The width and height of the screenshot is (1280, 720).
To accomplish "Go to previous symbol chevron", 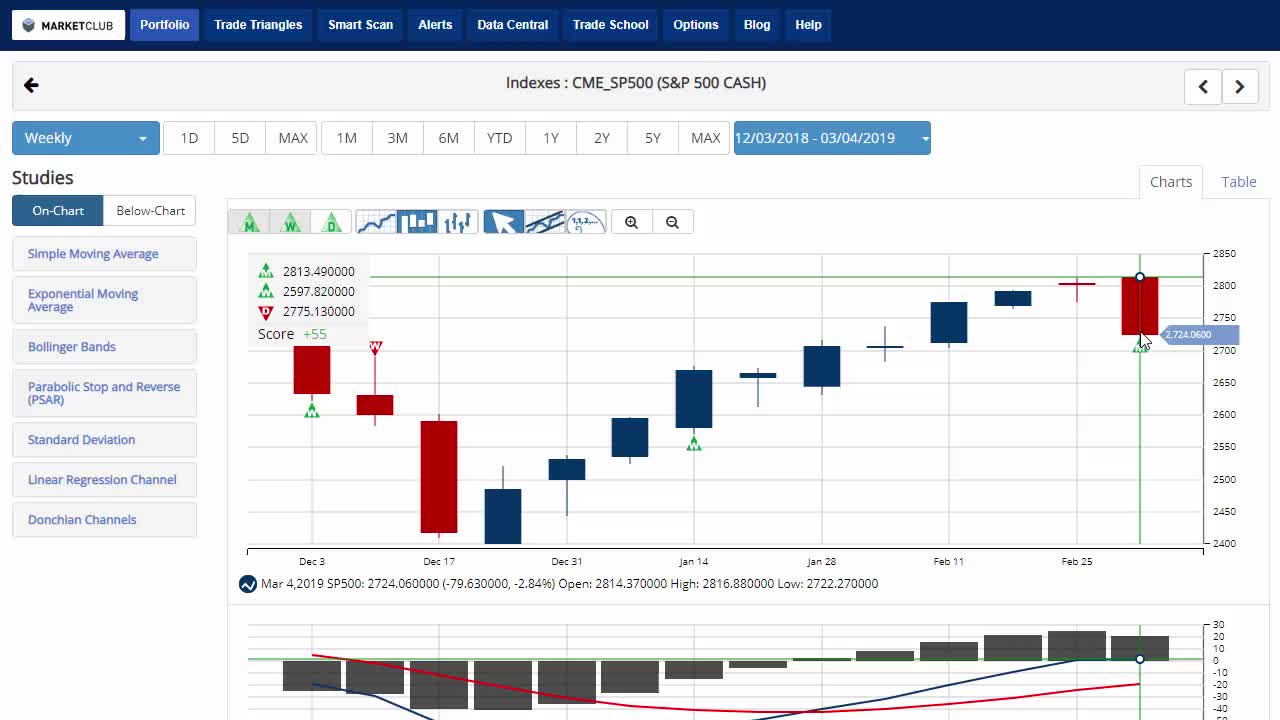I will 1203,87.
